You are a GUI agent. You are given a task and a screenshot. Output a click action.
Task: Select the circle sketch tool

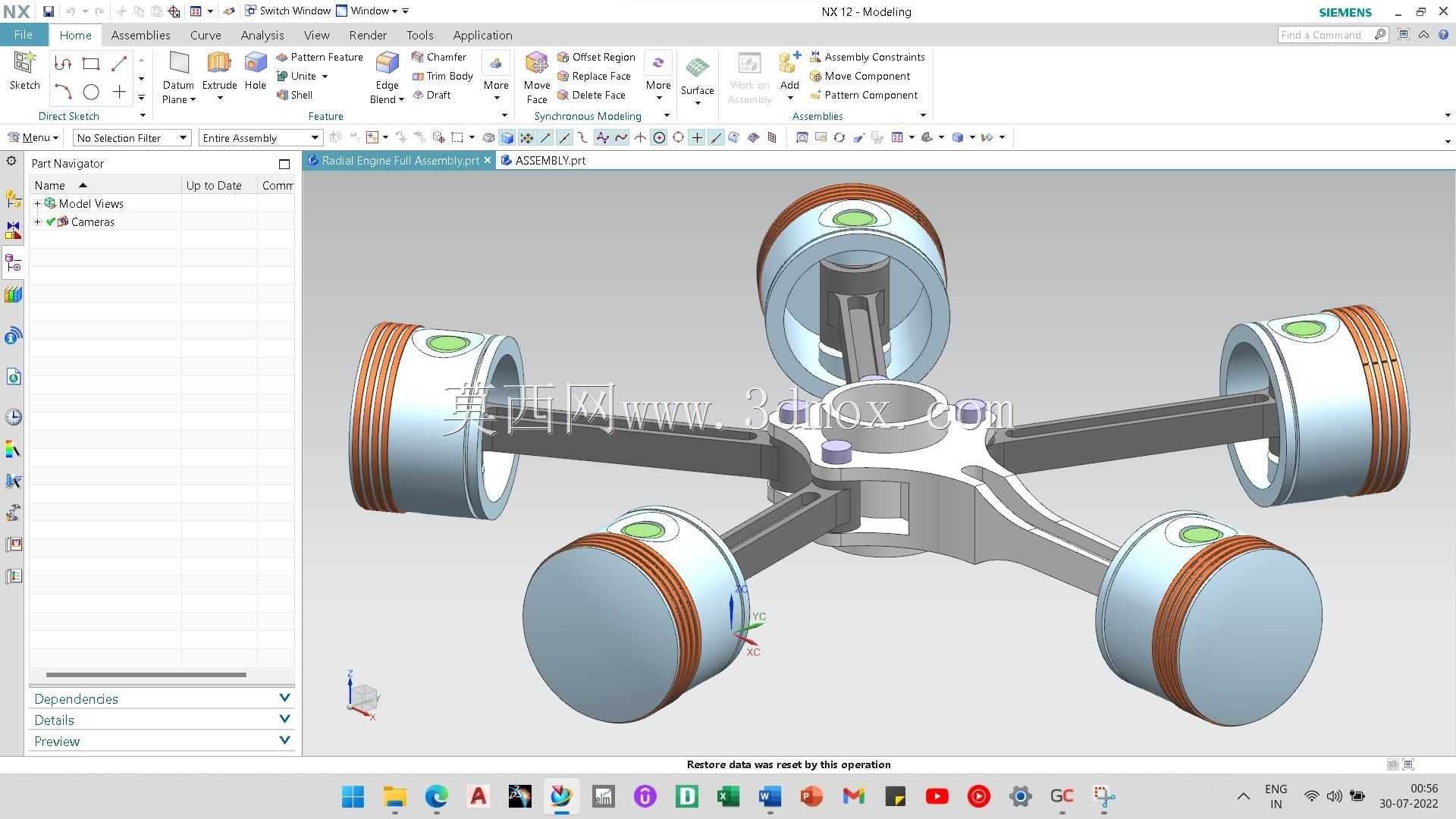pyautogui.click(x=91, y=93)
